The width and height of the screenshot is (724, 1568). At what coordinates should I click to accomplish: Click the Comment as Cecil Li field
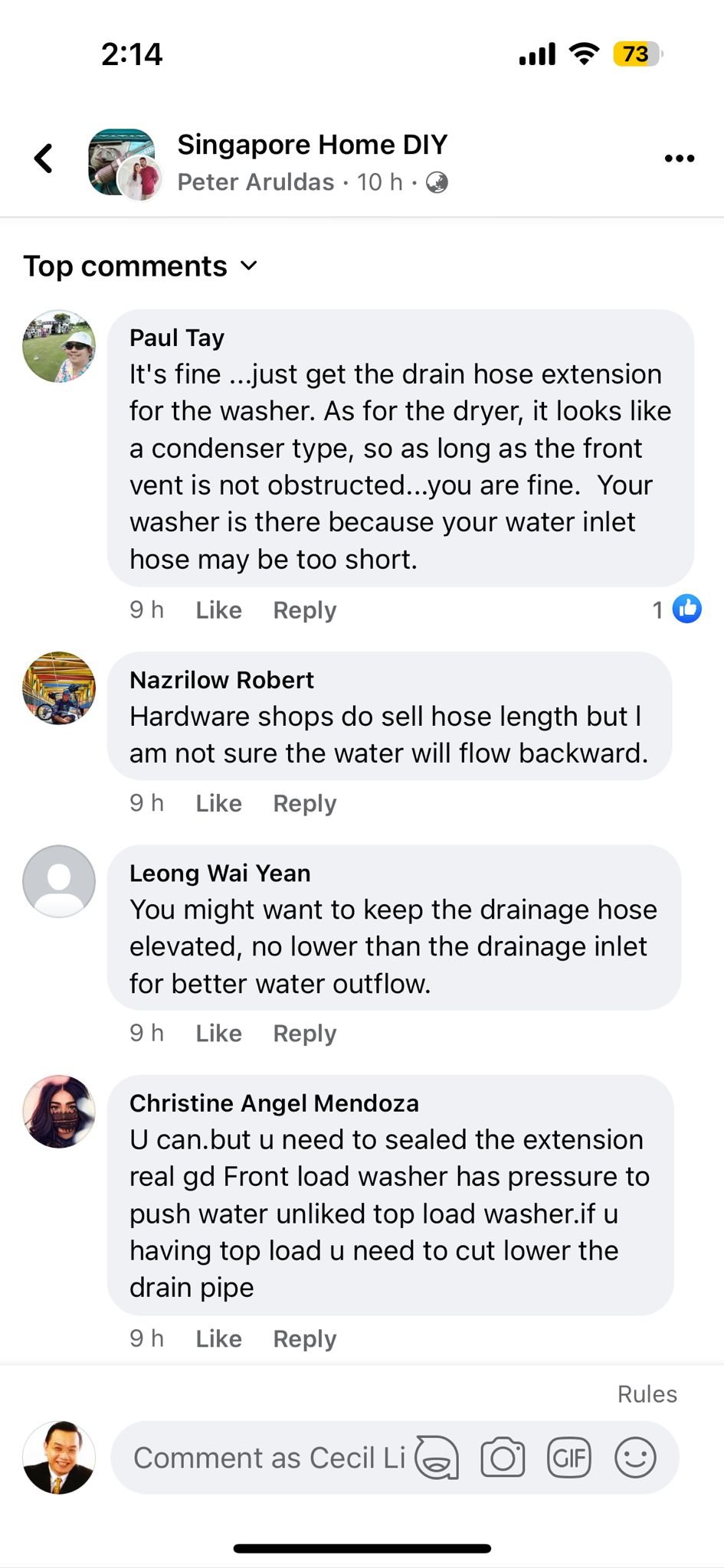[268, 1458]
